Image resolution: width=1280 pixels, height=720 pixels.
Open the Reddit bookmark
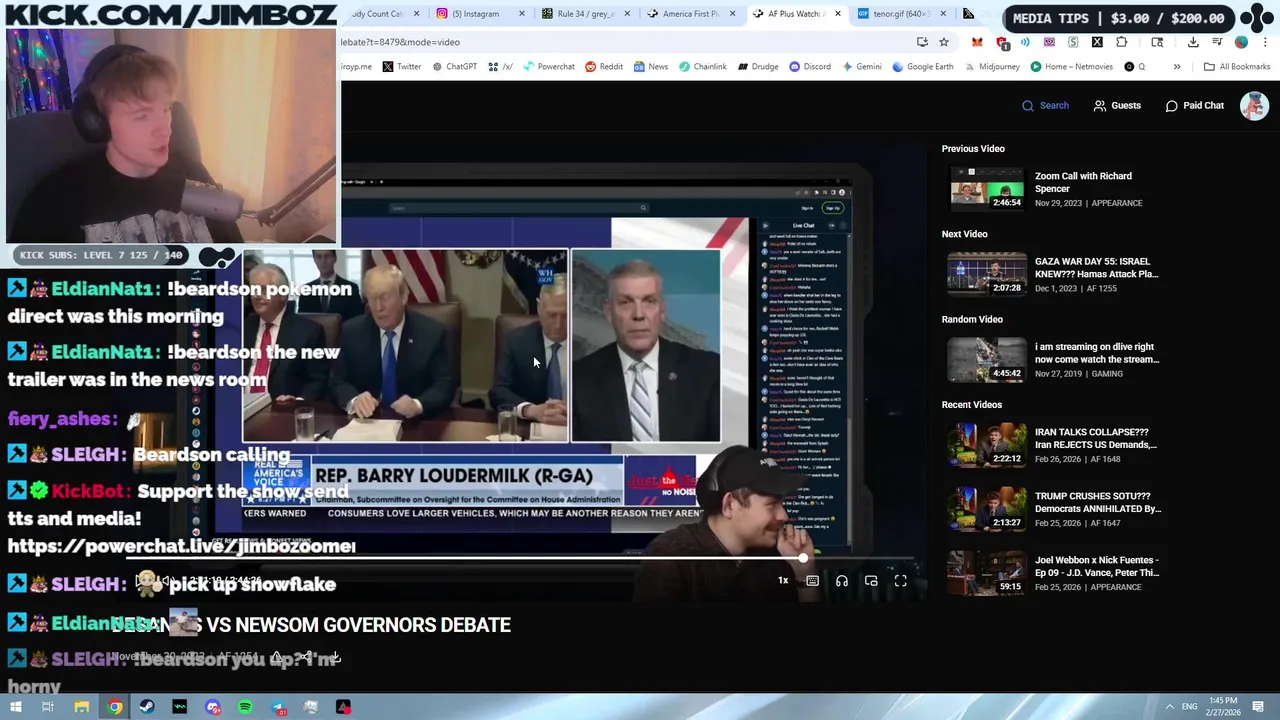click(604, 67)
